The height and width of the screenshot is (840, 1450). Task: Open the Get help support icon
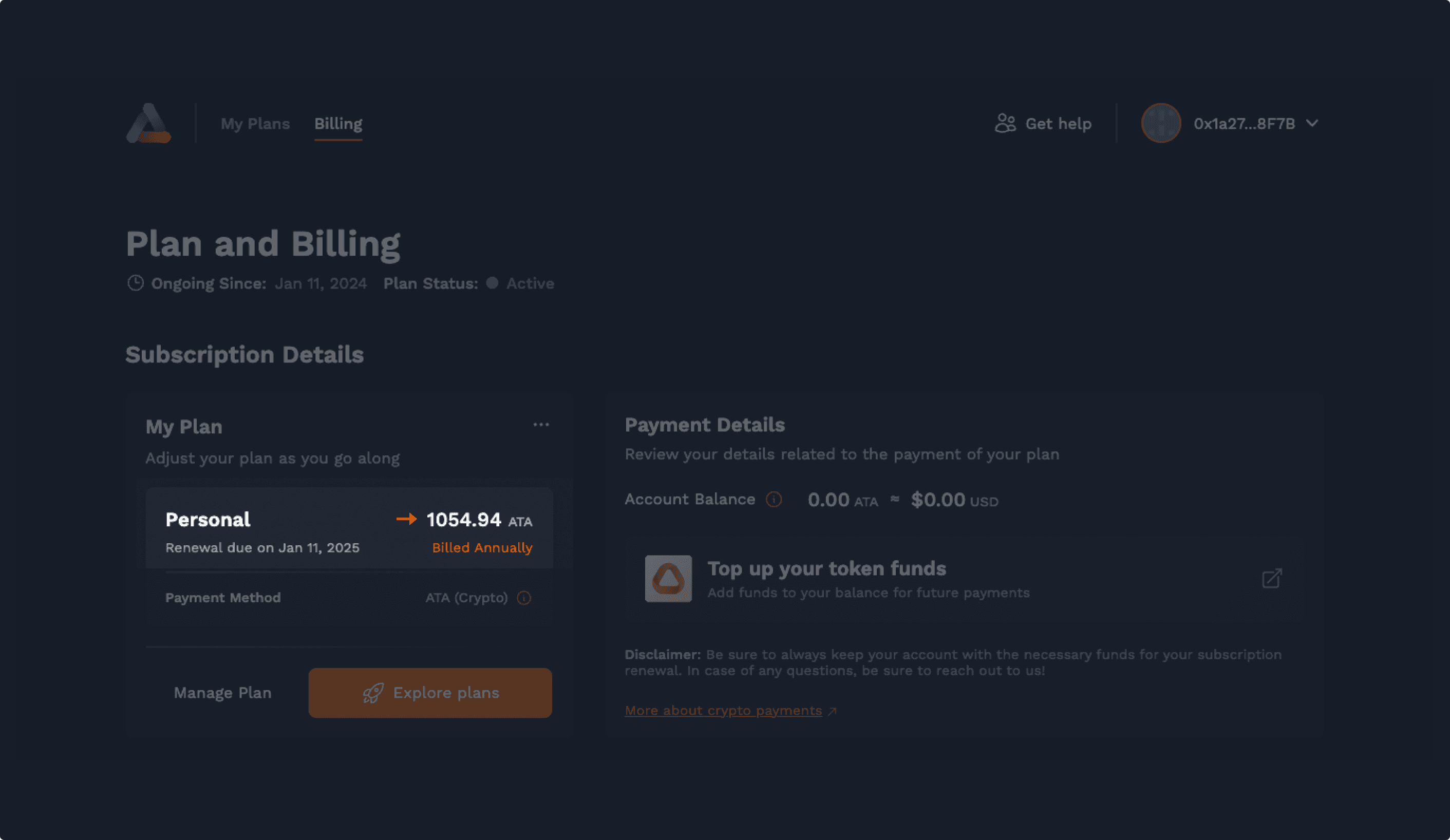[x=1005, y=123]
